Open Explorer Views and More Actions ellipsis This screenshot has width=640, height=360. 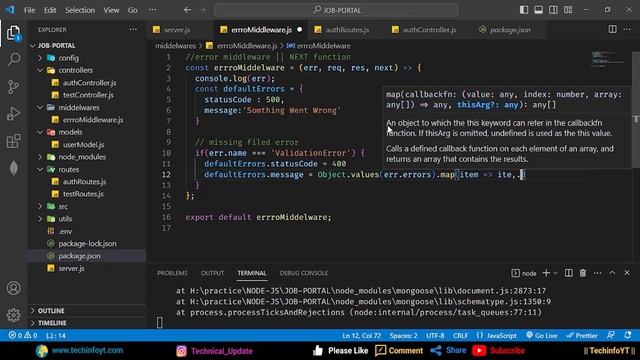[x=133, y=29]
